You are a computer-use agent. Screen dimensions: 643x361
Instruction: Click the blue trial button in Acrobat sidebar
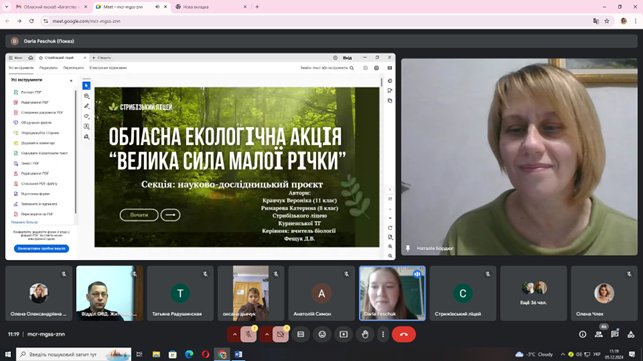tap(41, 249)
